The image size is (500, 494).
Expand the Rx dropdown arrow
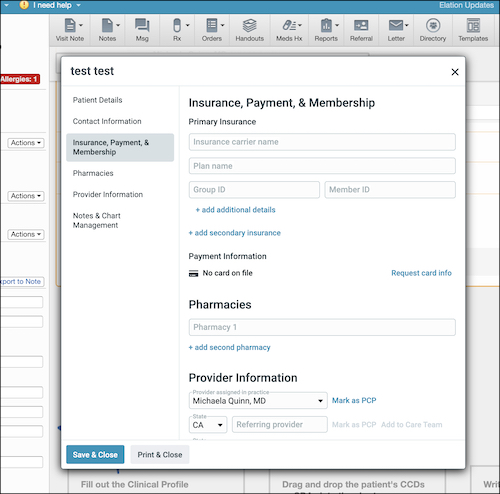click(x=188, y=25)
